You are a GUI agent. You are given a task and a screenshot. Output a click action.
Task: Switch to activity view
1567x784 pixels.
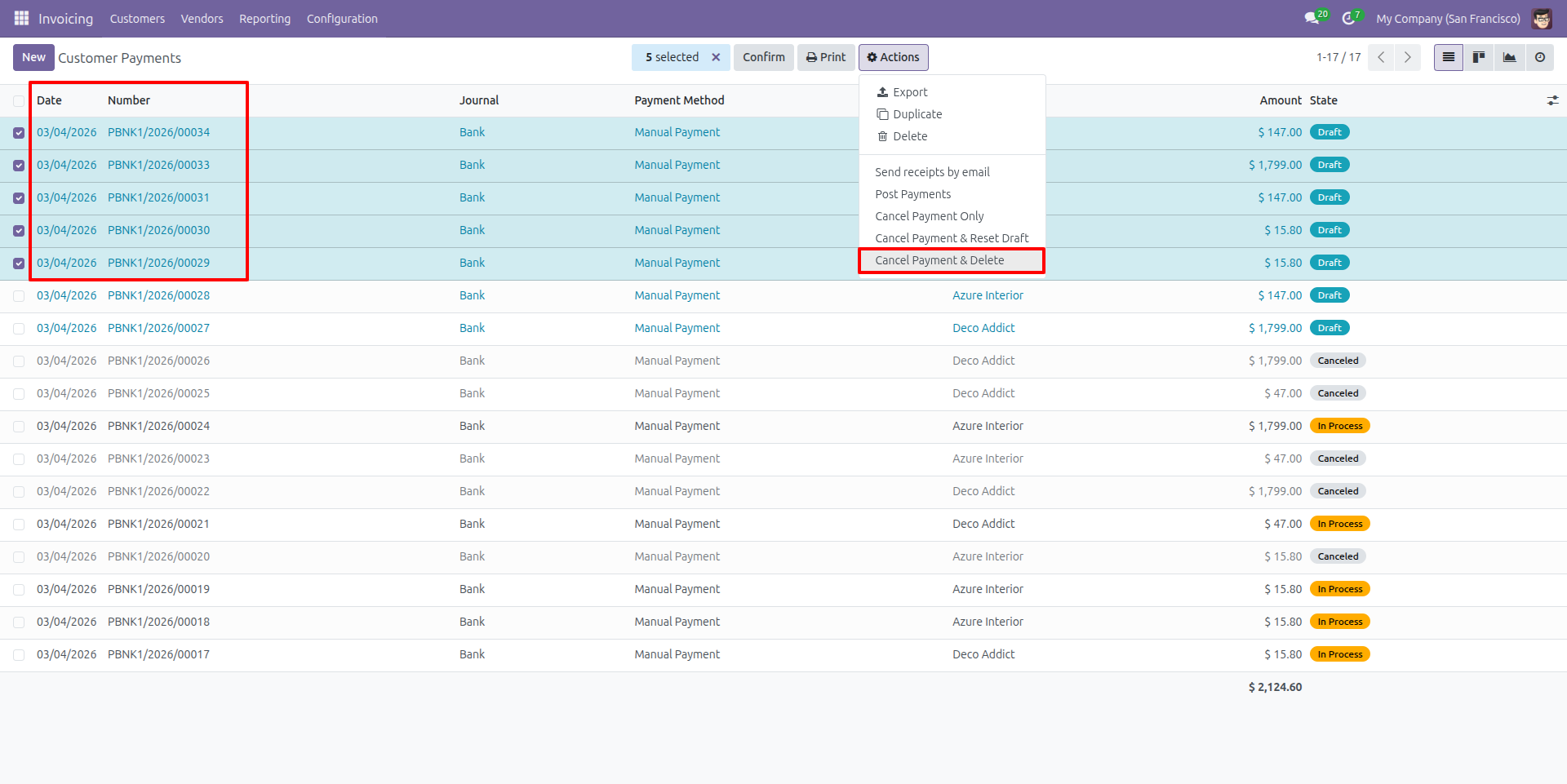click(1540, 57)
